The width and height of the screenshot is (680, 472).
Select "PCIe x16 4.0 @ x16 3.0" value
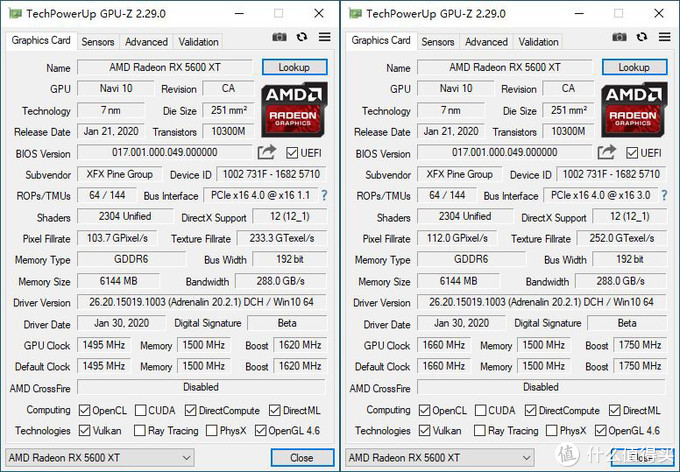(x=601, y=195)
